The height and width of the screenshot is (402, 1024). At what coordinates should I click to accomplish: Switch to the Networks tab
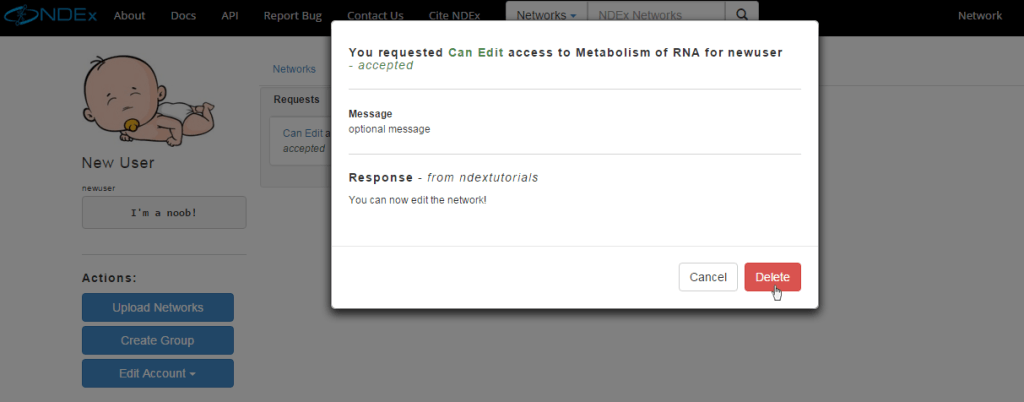(x=294, y=69)
